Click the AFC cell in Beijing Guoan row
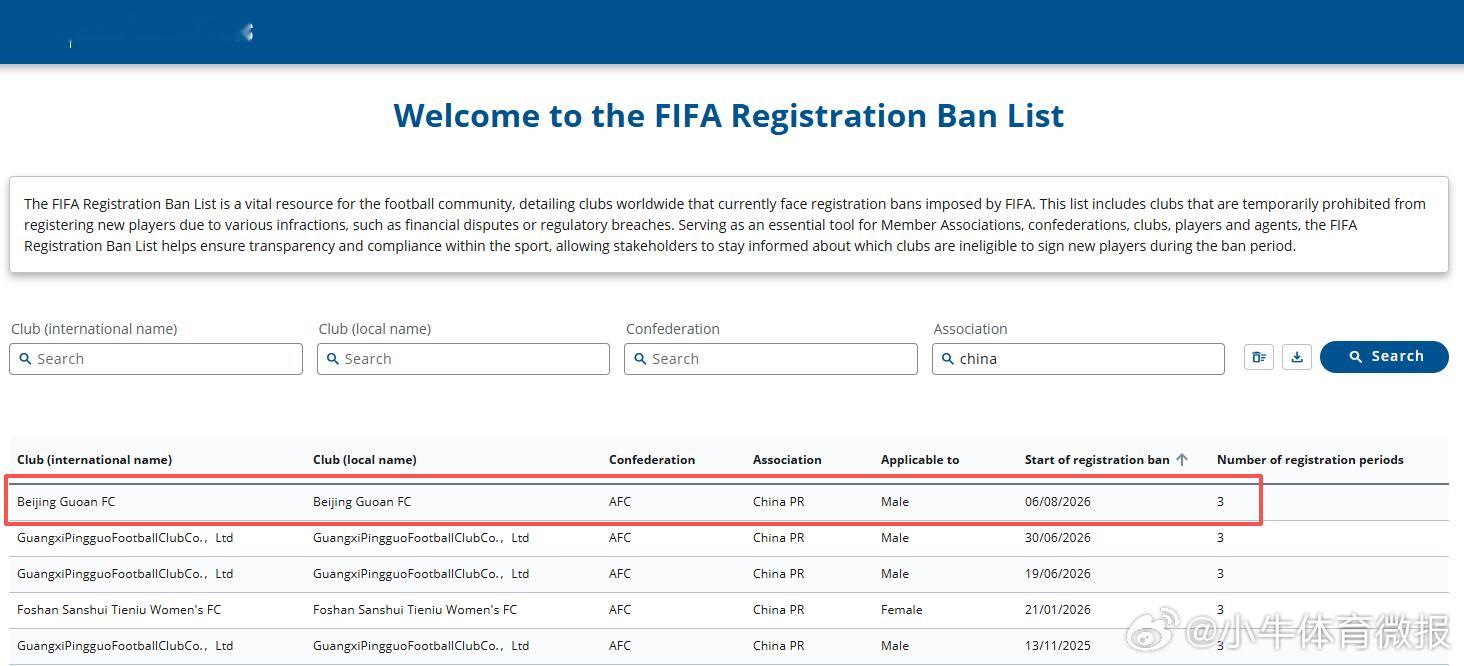 [620, 502]
